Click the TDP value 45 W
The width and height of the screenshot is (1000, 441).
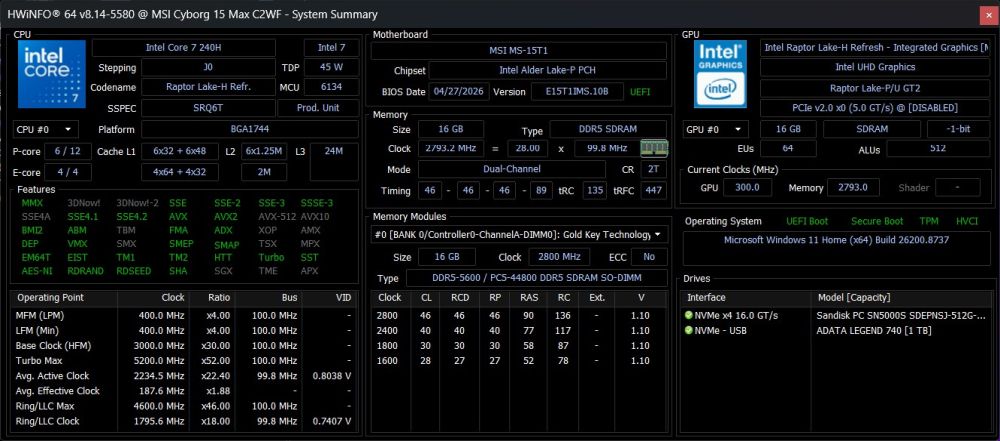point(331,68)
